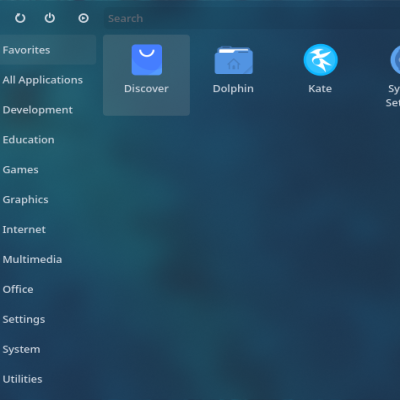
Task: Open the Settings category
Action: 48,319
